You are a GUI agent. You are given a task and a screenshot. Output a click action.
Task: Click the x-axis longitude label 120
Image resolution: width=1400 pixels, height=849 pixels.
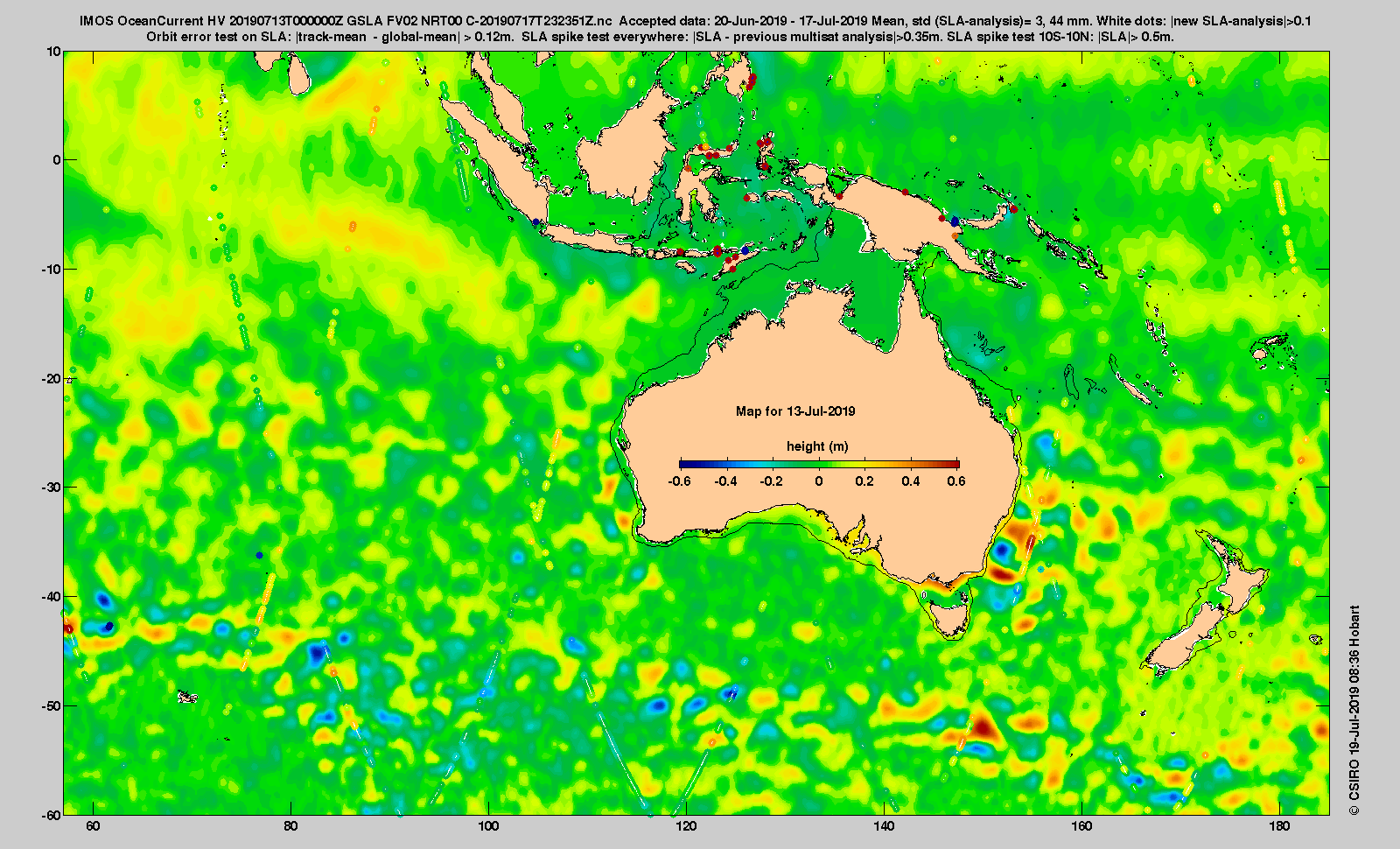pos(687,826)
